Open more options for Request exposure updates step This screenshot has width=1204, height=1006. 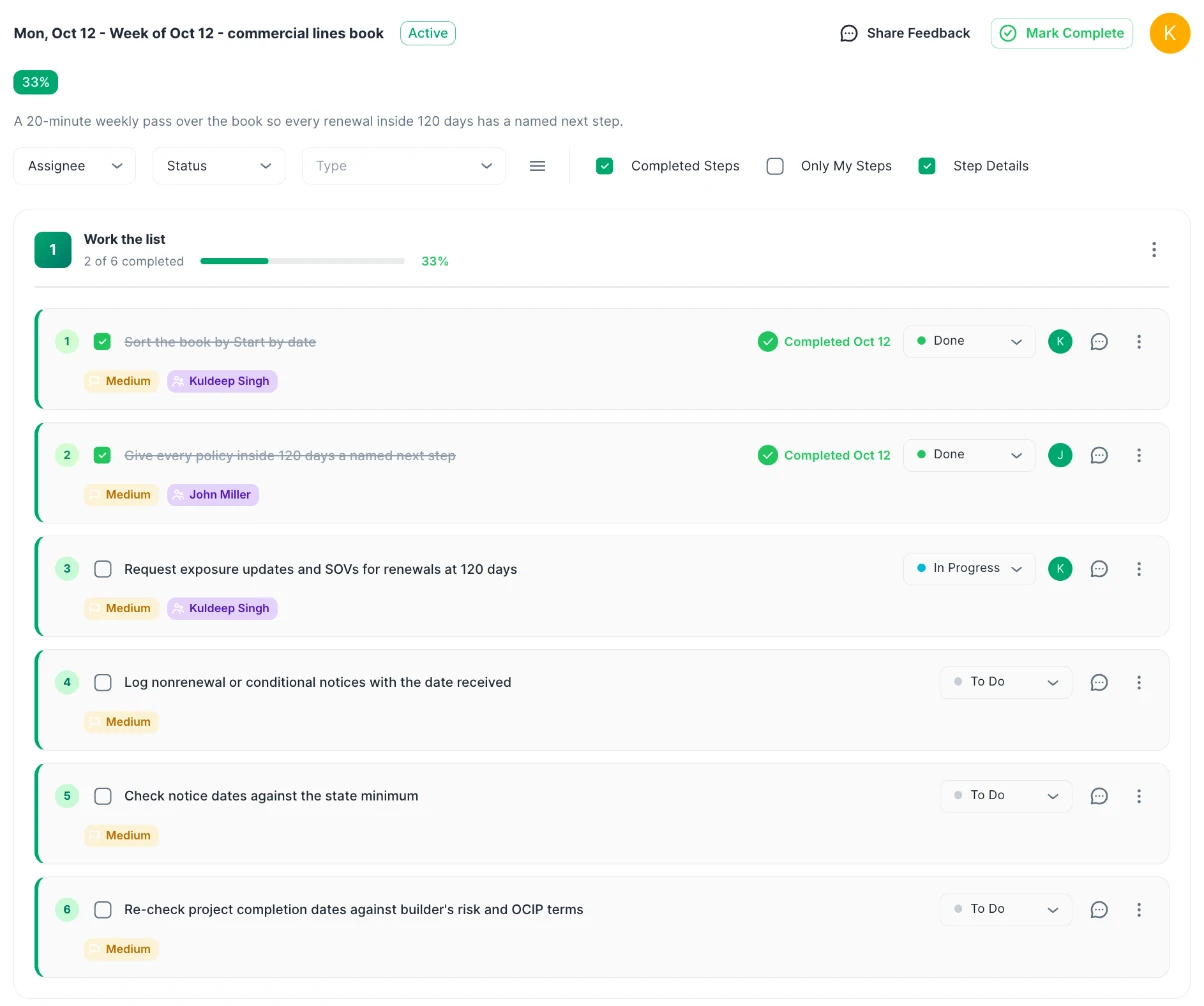pos(1139,569)
